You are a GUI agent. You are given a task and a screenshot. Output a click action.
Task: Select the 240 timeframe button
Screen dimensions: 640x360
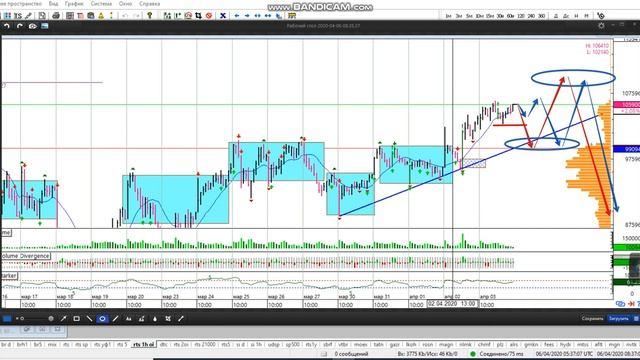click(531, 16)
